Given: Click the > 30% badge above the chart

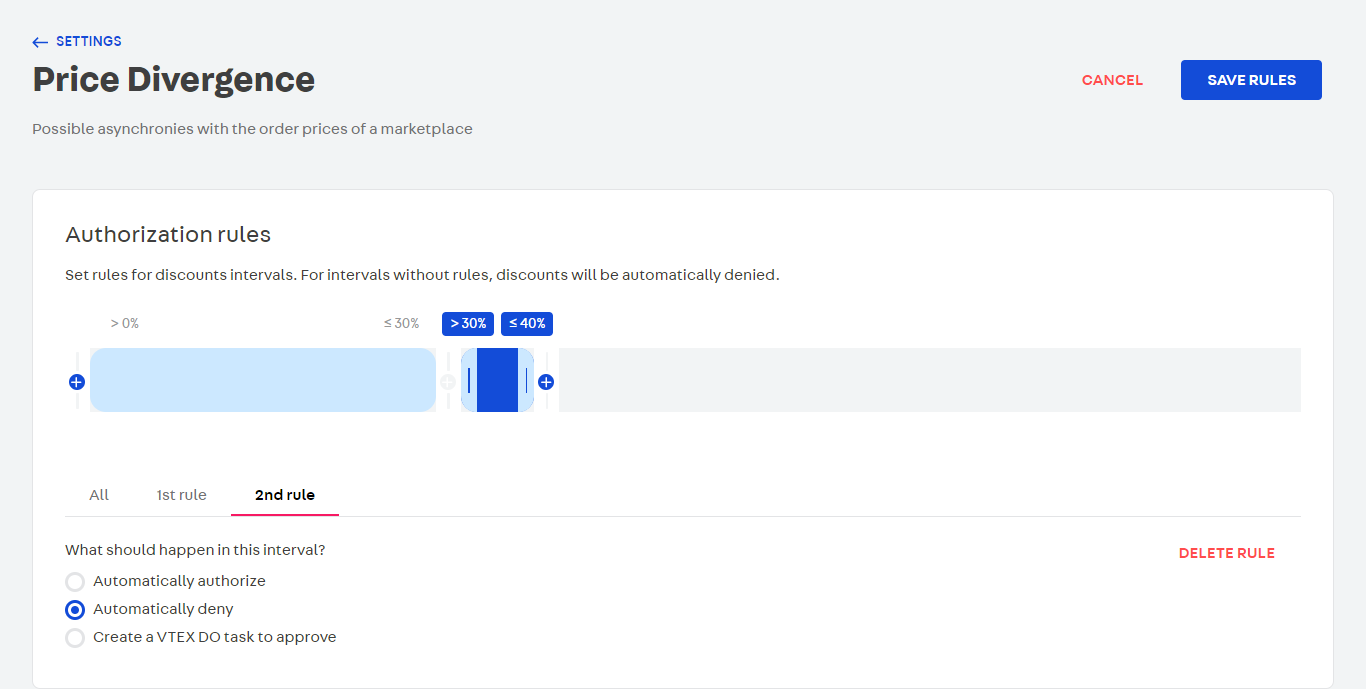Looking at the screenshot, I should point(467,323).
